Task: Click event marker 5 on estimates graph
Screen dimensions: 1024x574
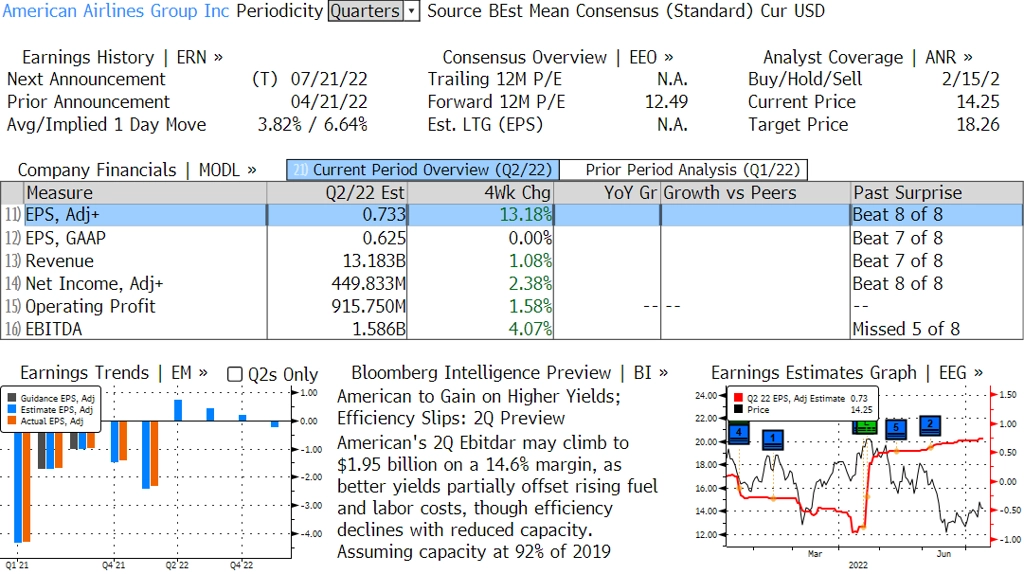Action: [896, 428]
